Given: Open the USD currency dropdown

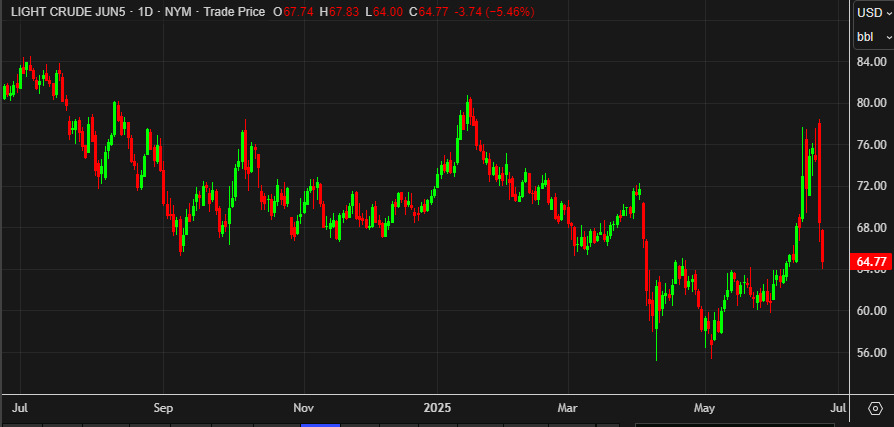Looking at the screenshot, I should pos(873,13).
